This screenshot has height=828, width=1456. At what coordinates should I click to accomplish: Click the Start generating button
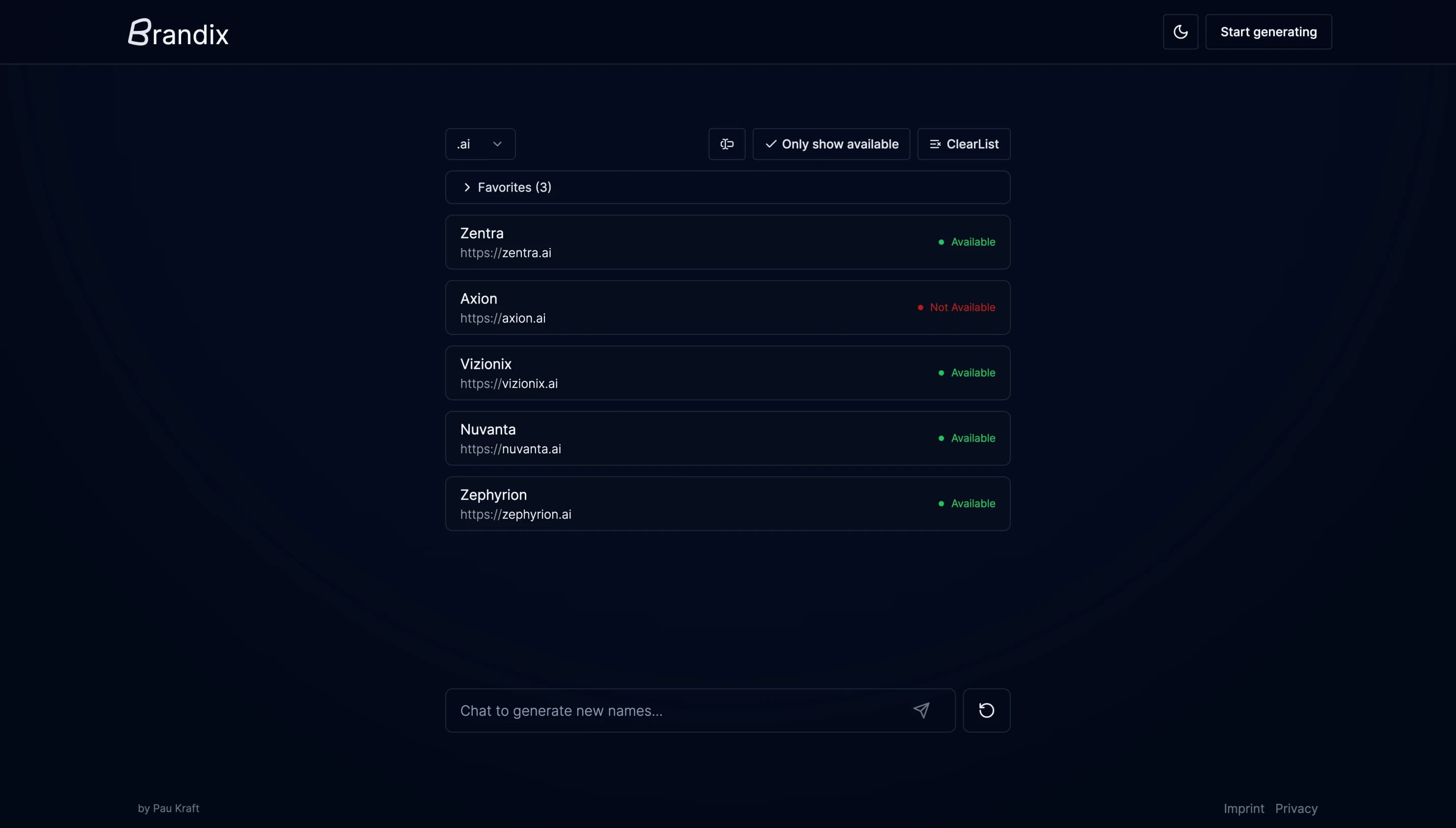[1268, 31]
